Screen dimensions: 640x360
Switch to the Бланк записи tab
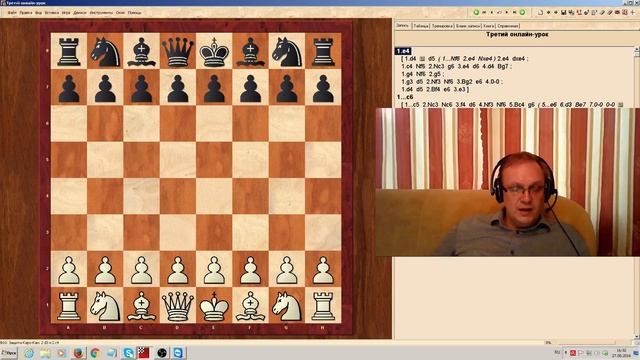(x=468, y=26)
